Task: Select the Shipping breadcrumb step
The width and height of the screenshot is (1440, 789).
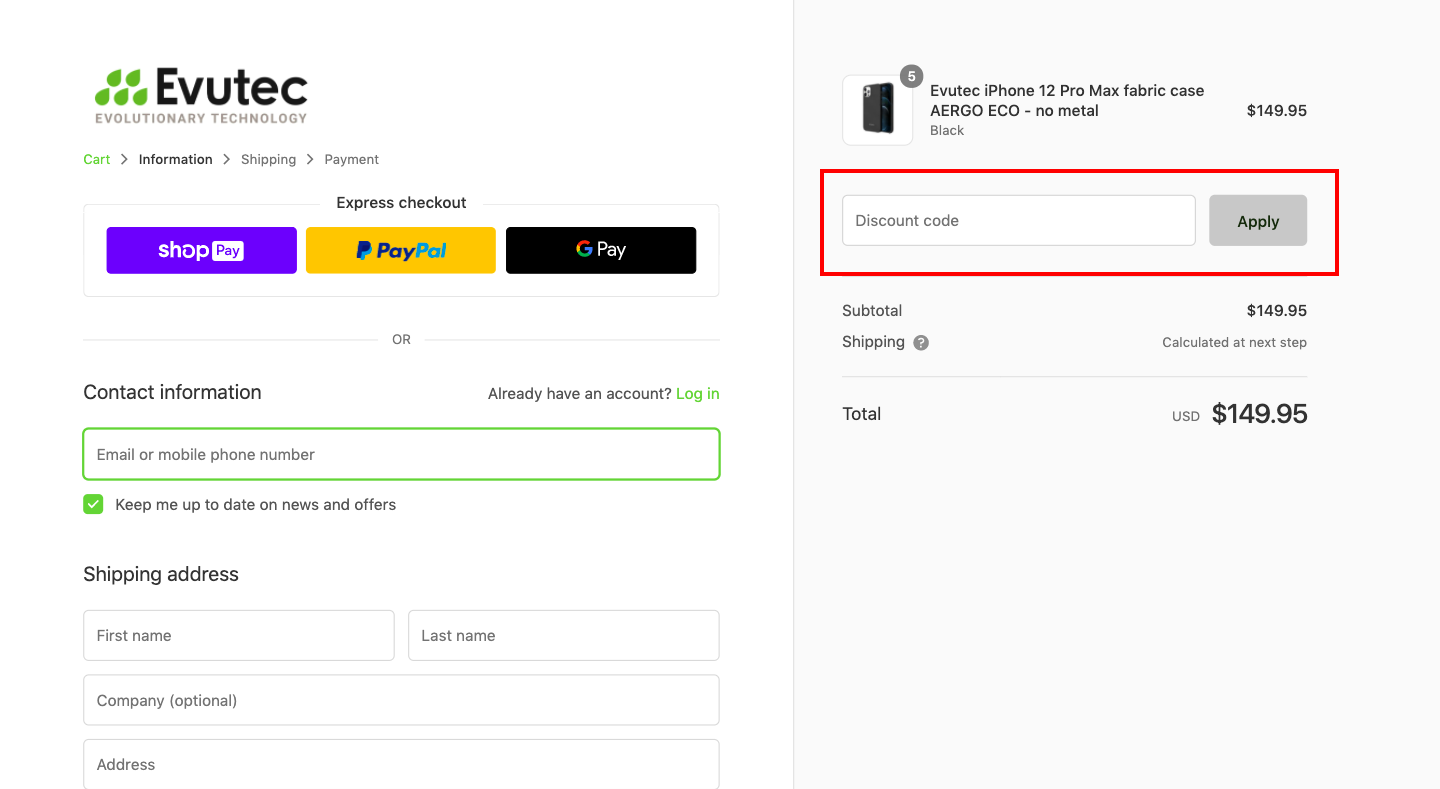Action: 268,159
